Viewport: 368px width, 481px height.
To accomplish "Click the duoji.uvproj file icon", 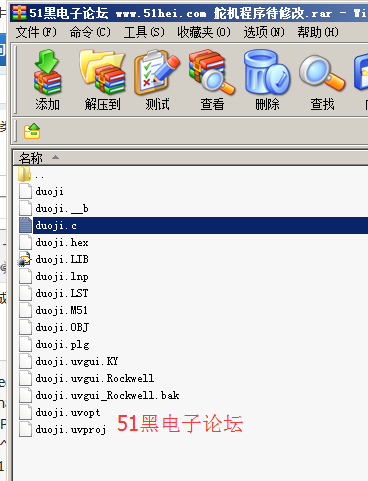I will [x=25, y=429].
